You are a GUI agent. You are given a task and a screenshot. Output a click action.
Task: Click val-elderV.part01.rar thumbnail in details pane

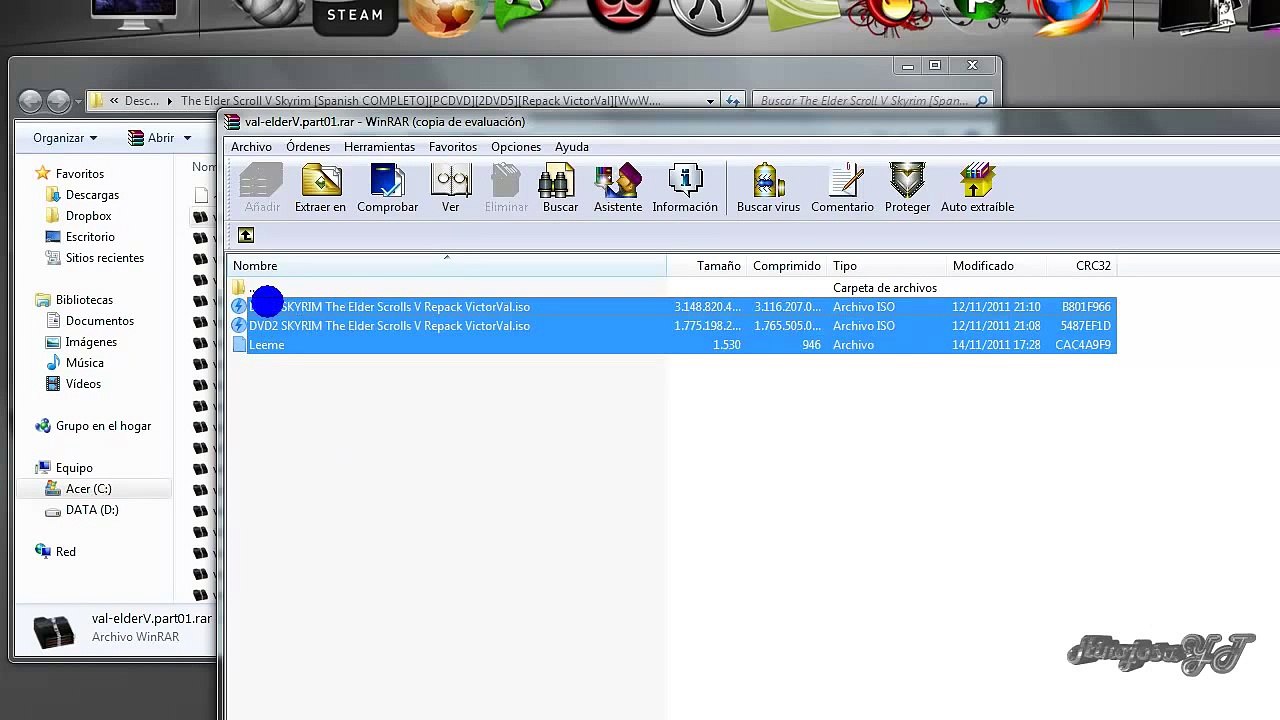click(x=53, y=630)
